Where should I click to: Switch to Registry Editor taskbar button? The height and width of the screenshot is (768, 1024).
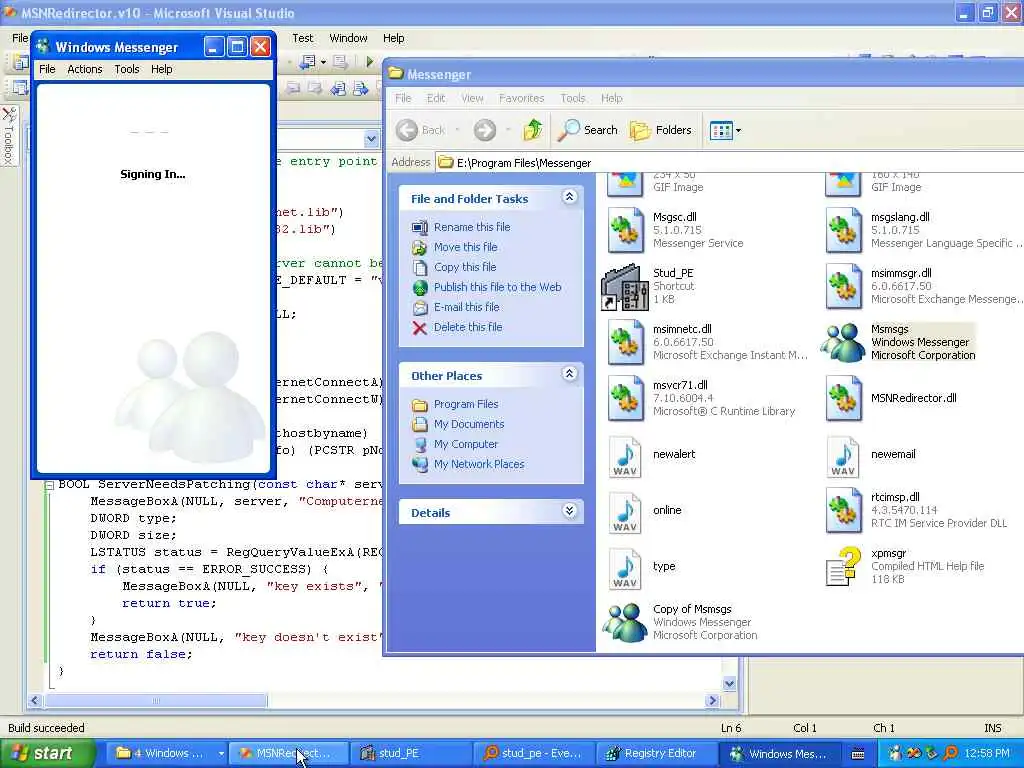[659, 753]
